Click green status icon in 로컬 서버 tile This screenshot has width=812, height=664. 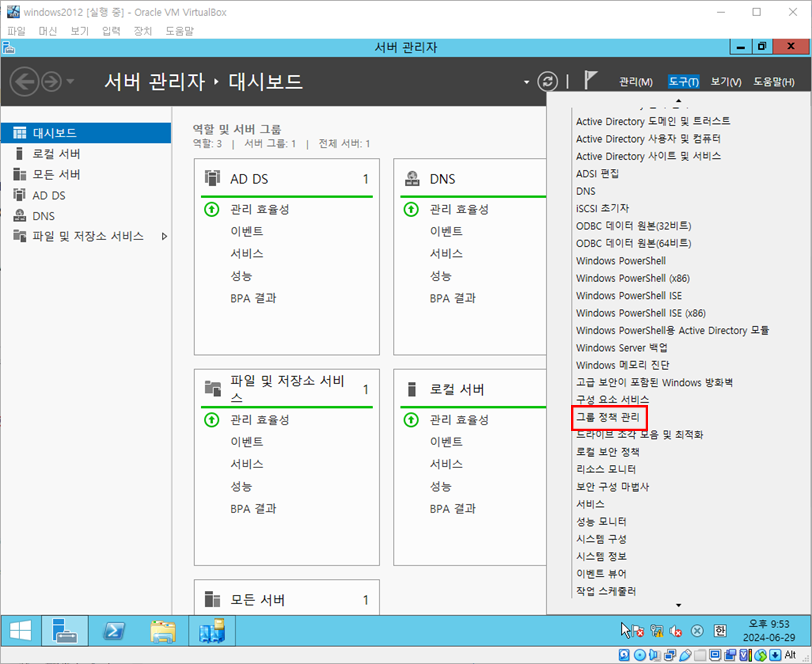(411, 420)
